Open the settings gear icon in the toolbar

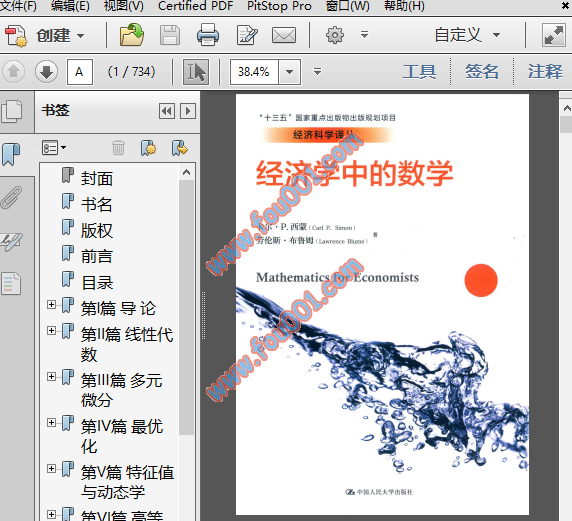click(335, 35)
